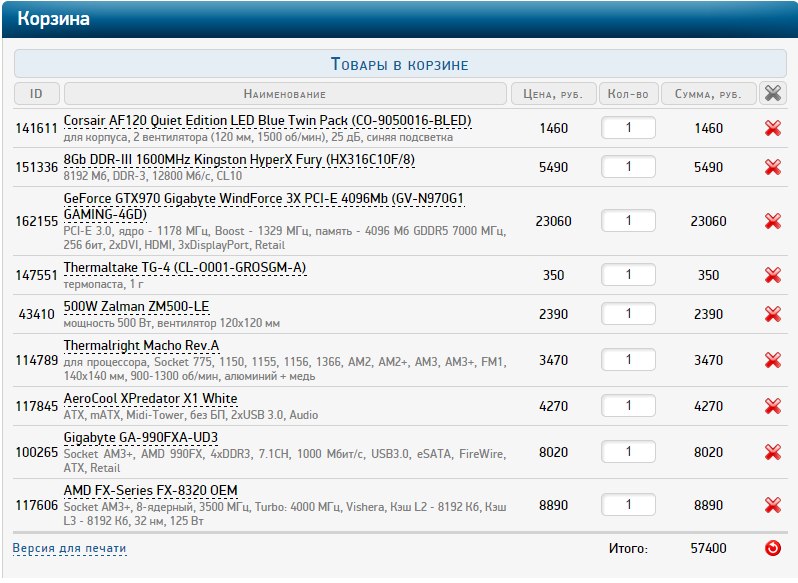Select ID 43410 text
Image resolution: width=798 pixels, height=583 pixels.
36,314
